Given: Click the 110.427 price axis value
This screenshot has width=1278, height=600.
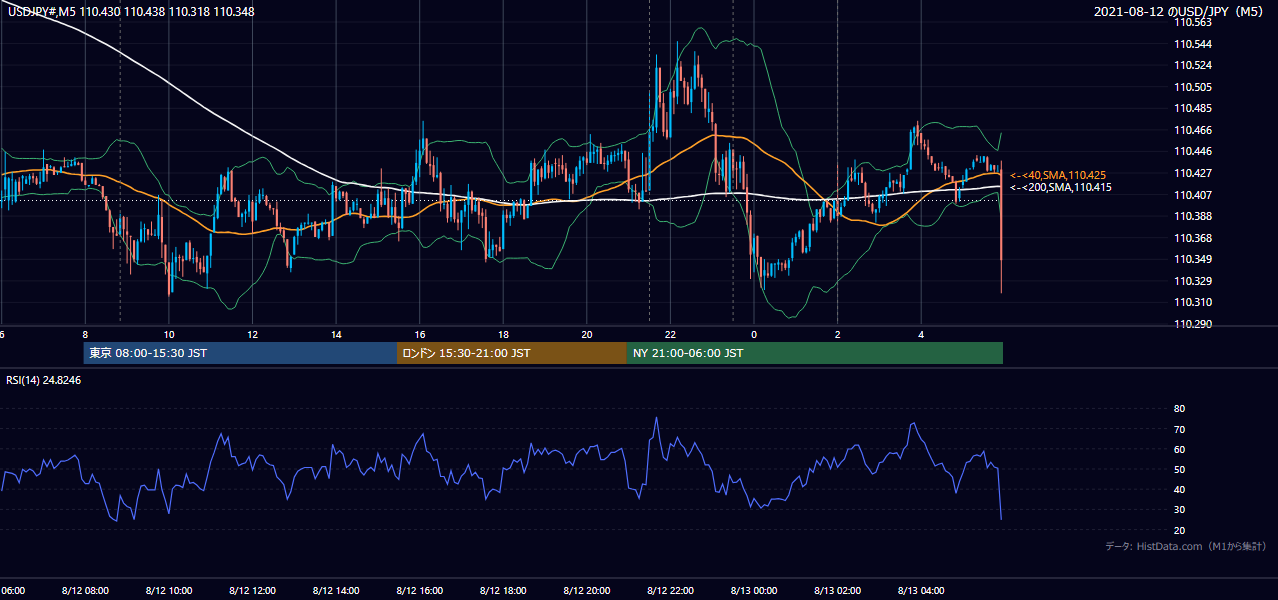Looking at the screenshot, I should click(1192, 173).
